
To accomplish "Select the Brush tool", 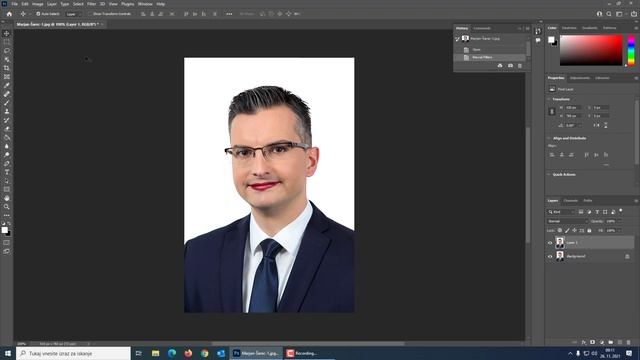I will pos(7,102).
